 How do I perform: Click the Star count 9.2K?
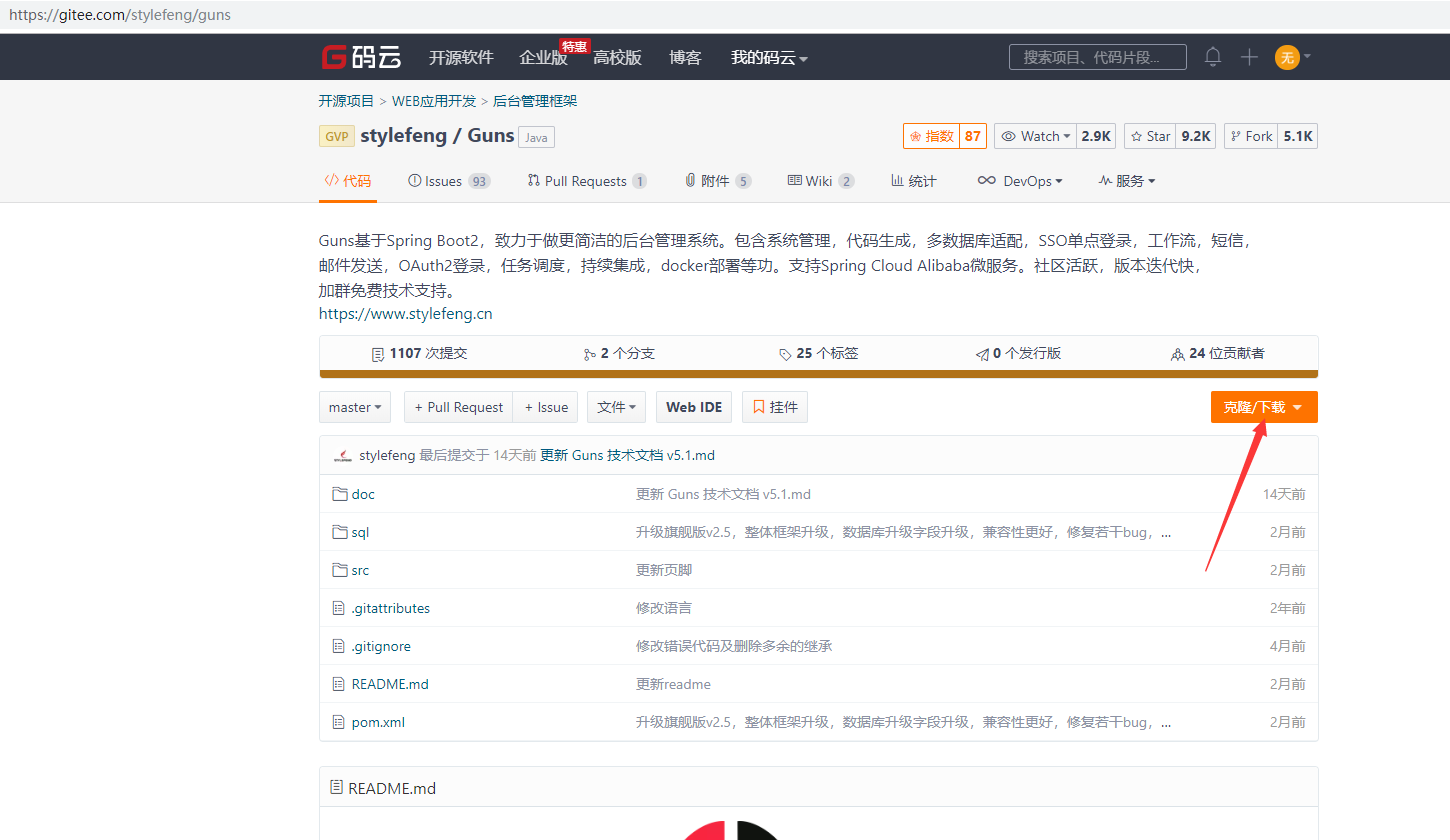(x=1197, y=136)
